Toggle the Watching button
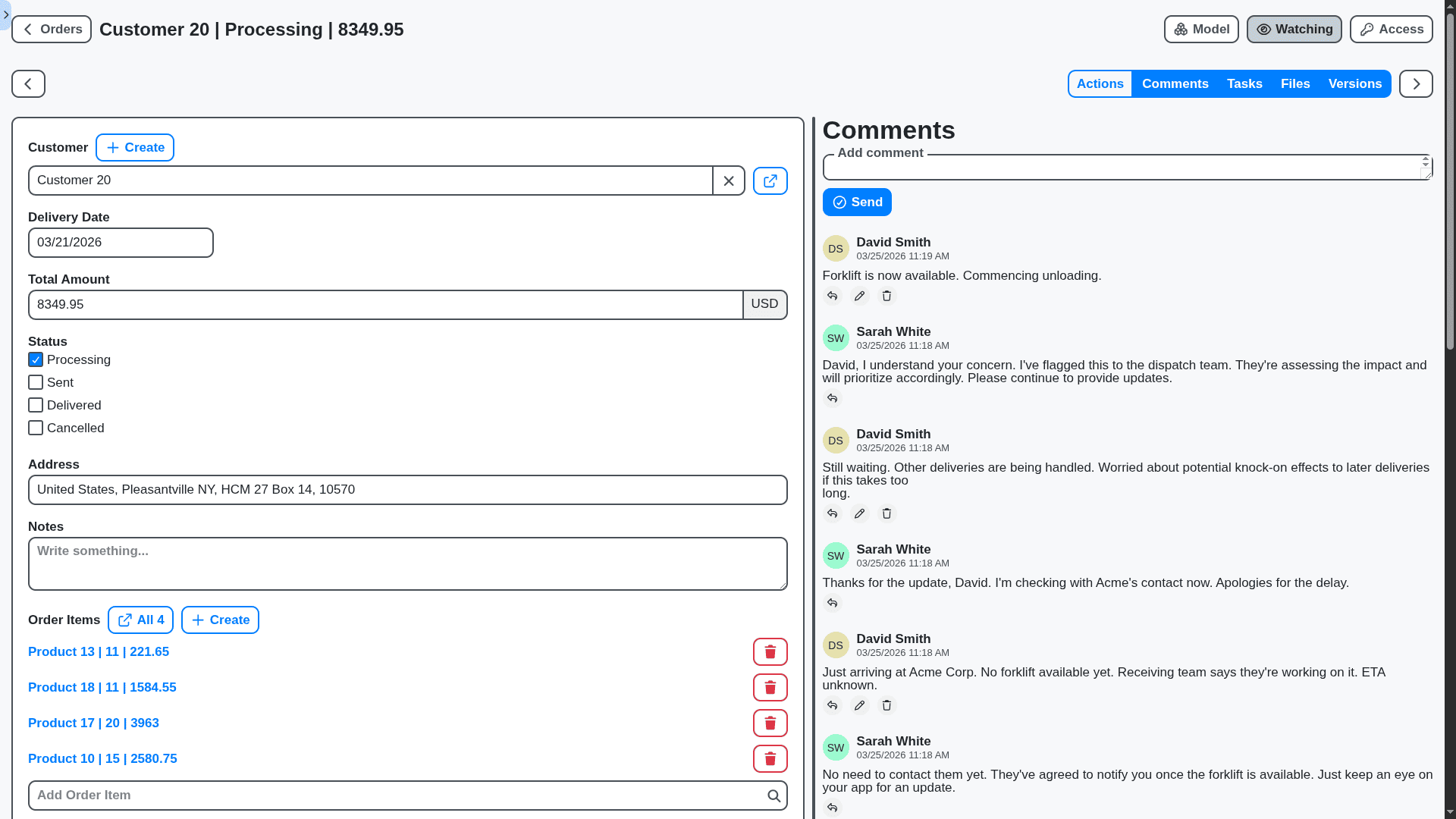This screenshot has height=819, width=1456. click(x=1294, y=29)
